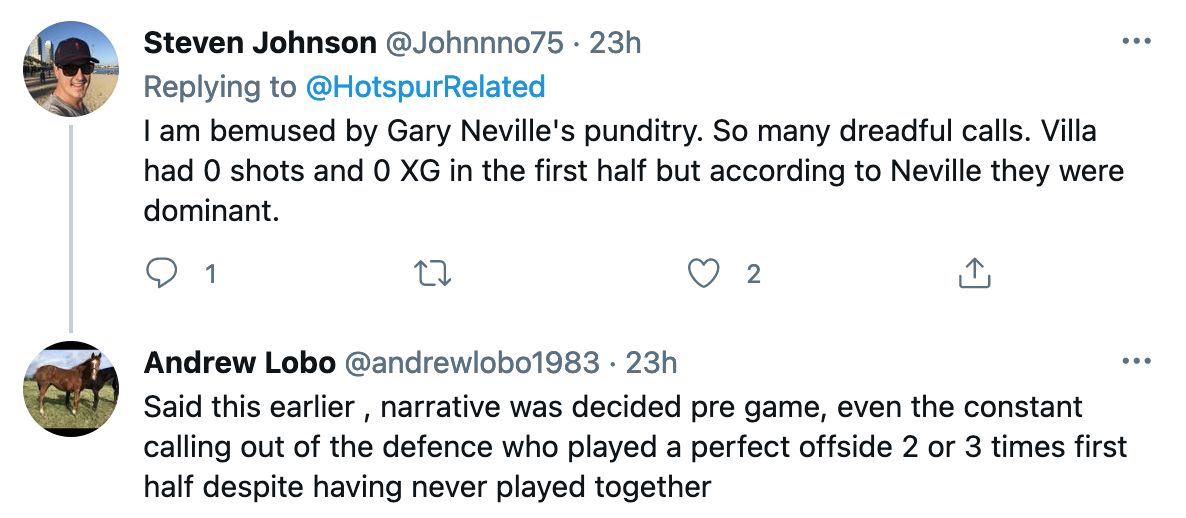Click the reply count 1
The width and height of the screenshot is (1186, 518).
tap(210, 273)
